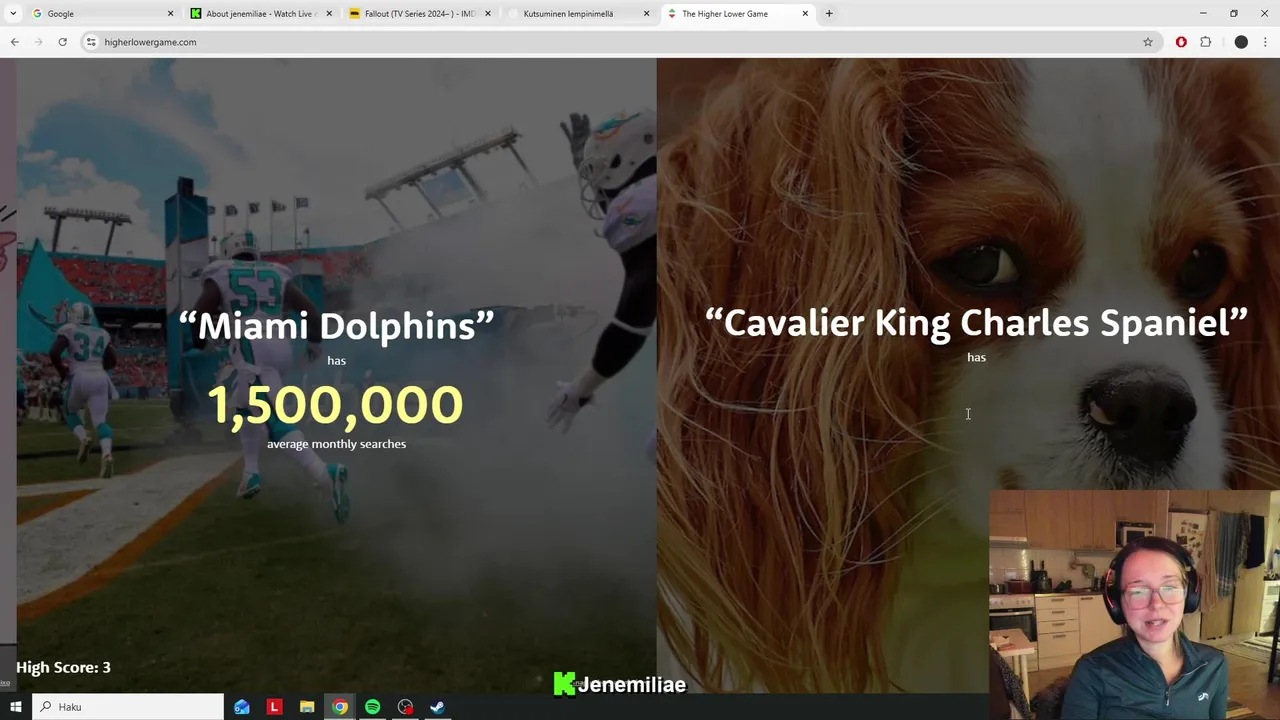Switch to the Kutsuminen lempinimellä tab
Image resolution: width=1280 pixels, height=720 pixels.
tap(577, 14)
